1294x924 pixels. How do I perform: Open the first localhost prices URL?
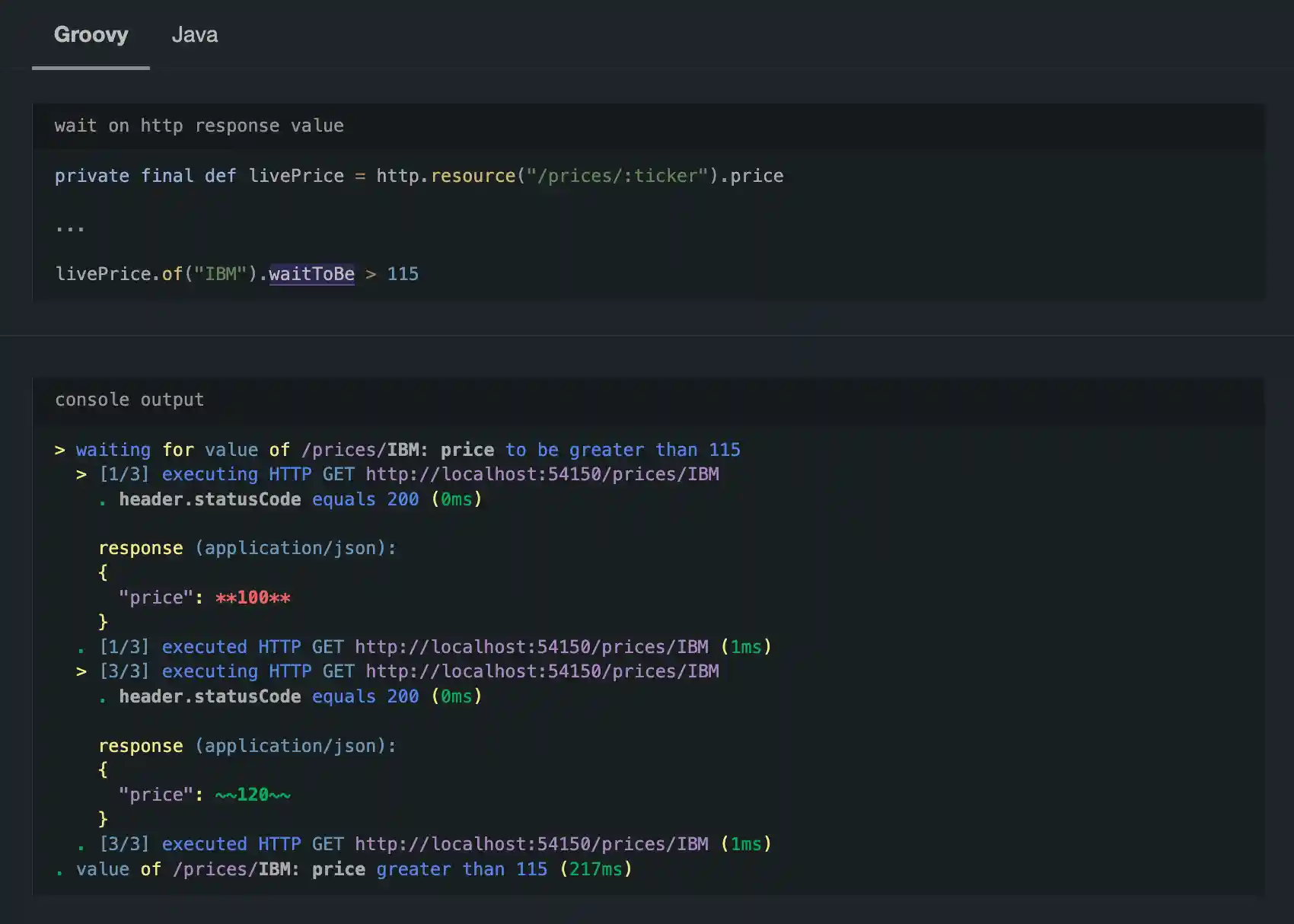[x=542, y=473]
